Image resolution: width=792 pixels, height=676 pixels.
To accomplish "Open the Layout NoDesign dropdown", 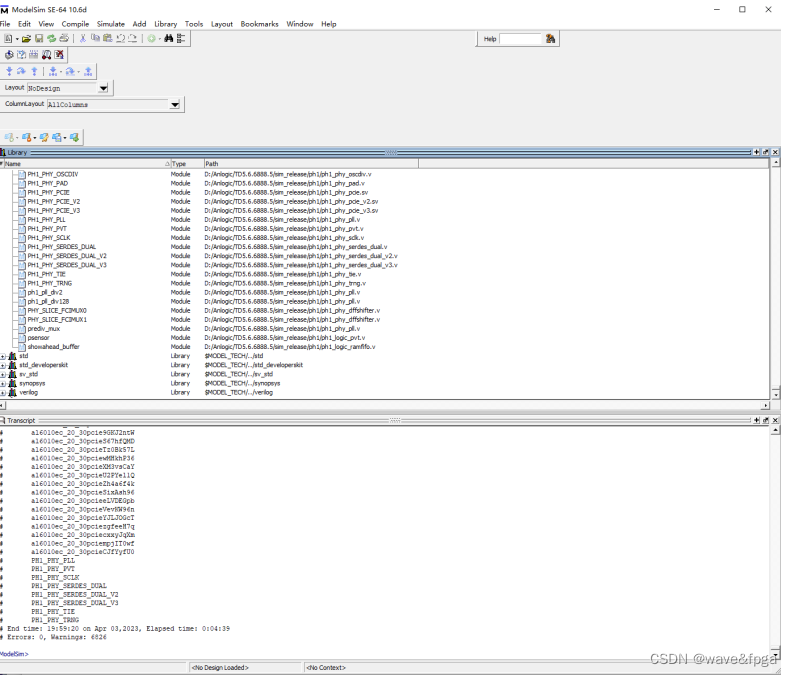I will (x=103, y=88).
